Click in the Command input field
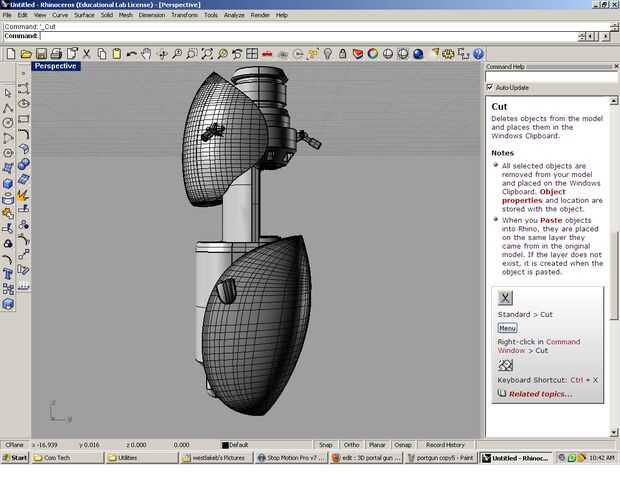This screenshot has width=620, height=496. (308, 36)
